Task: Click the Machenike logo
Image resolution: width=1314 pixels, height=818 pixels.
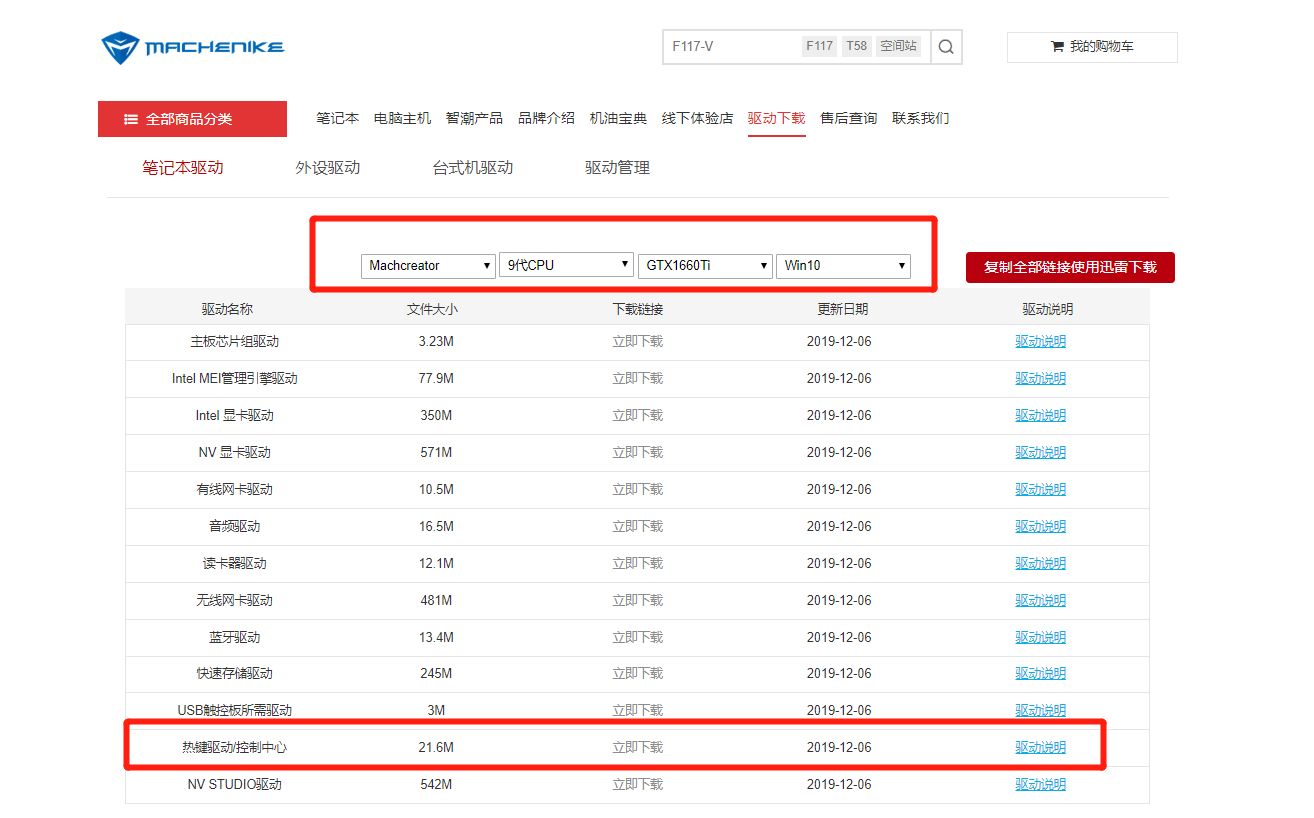Action: click(193, 47)
